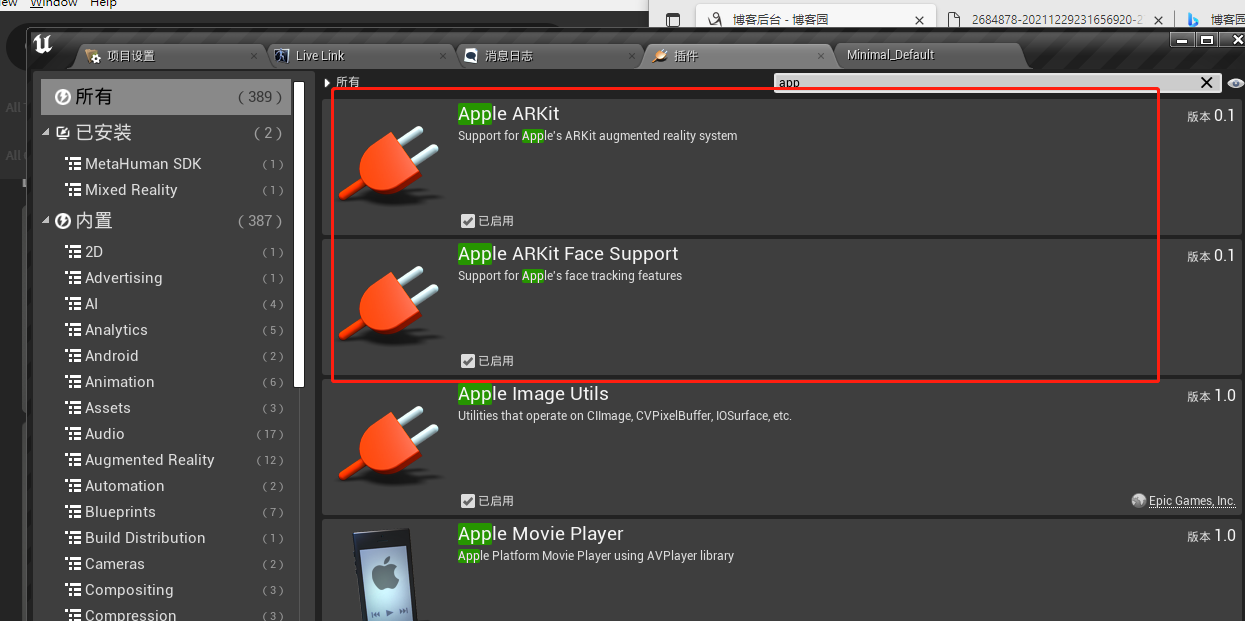Close the 项目设置 tab
Screen dimensions: 1245x621
pos(256,56)
